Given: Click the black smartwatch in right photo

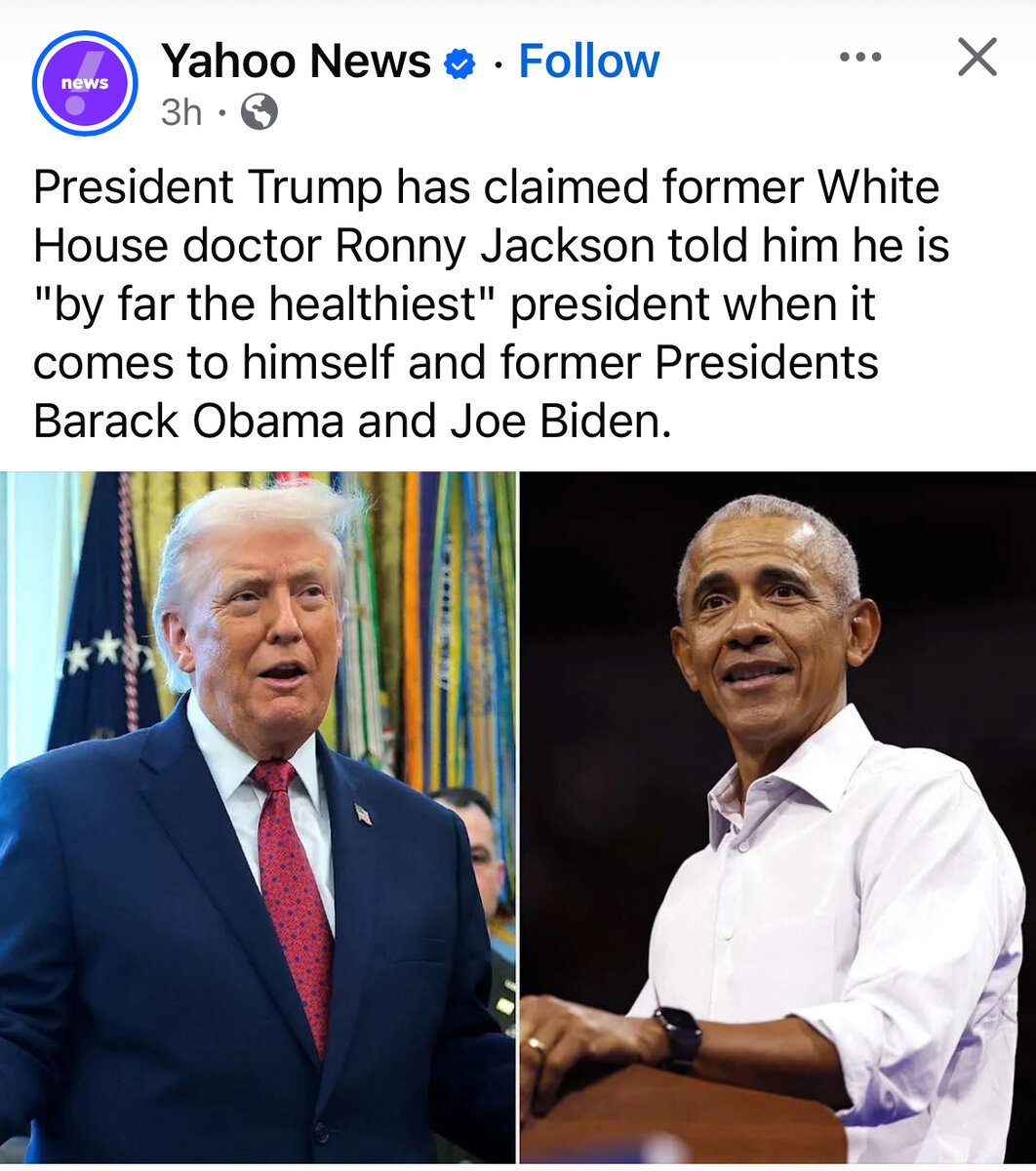Looking at the screenshot, I should (678, 1039).
